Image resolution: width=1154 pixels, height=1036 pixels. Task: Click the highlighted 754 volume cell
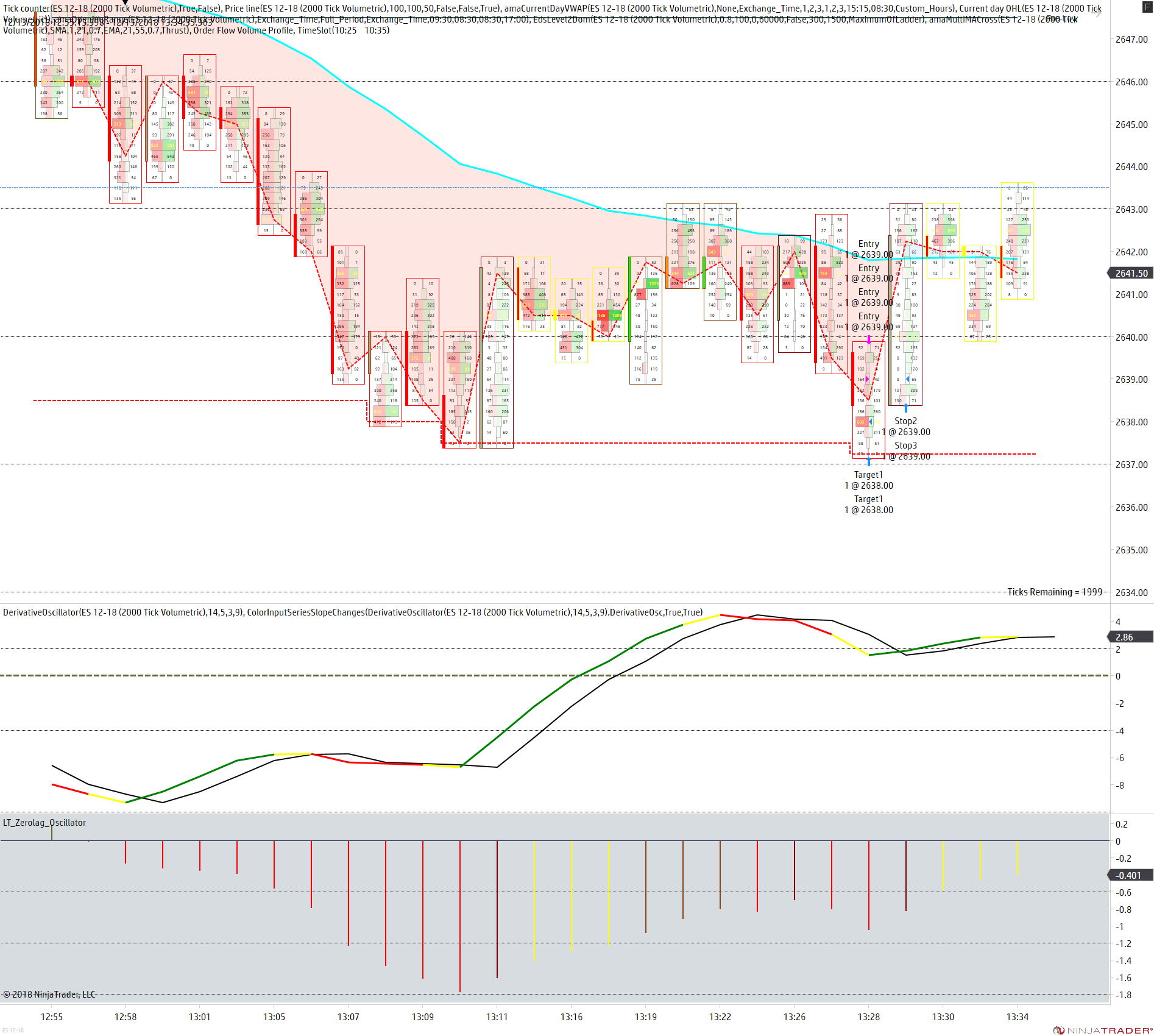pyautogui.click(x=824, y=273)
